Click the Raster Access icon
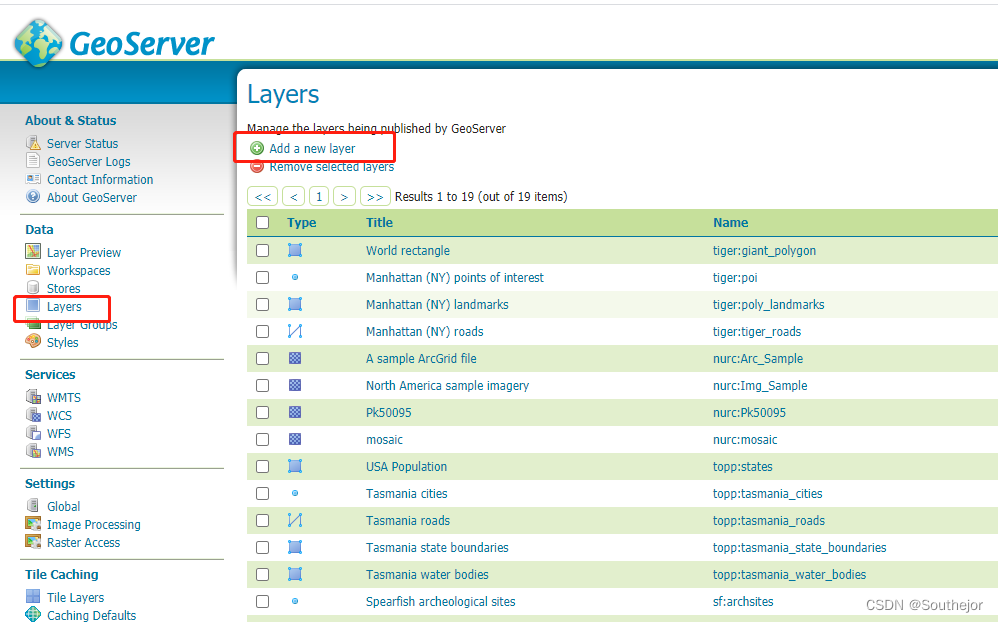 point(33,542)
